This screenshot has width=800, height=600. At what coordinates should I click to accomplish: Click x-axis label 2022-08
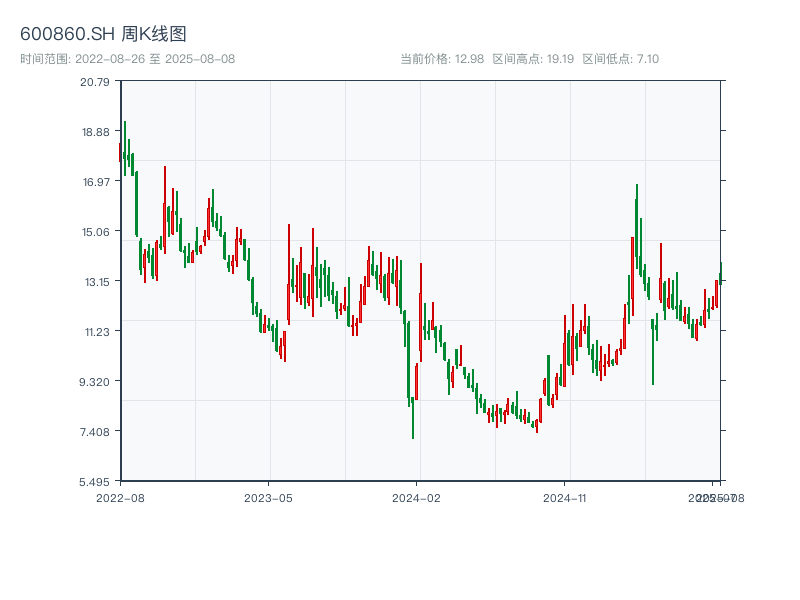[x=120, y=498]
